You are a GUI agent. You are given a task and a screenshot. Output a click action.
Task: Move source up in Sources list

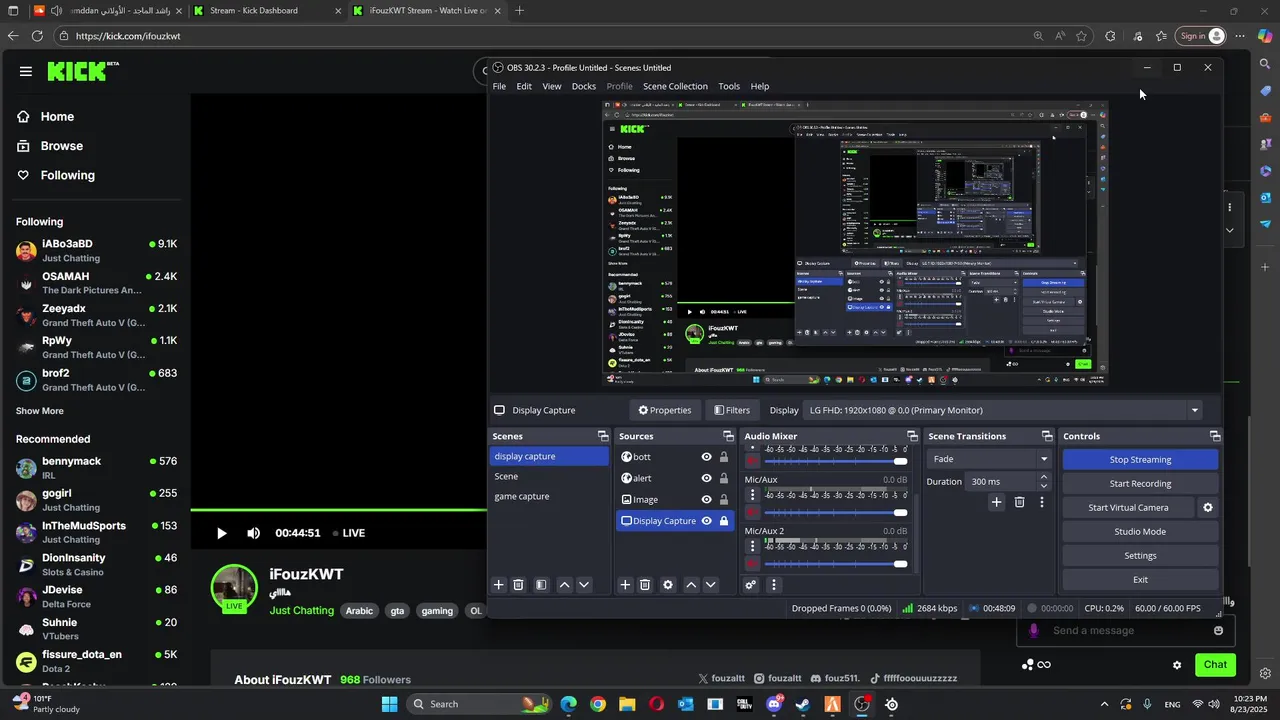tap(691, 585)
